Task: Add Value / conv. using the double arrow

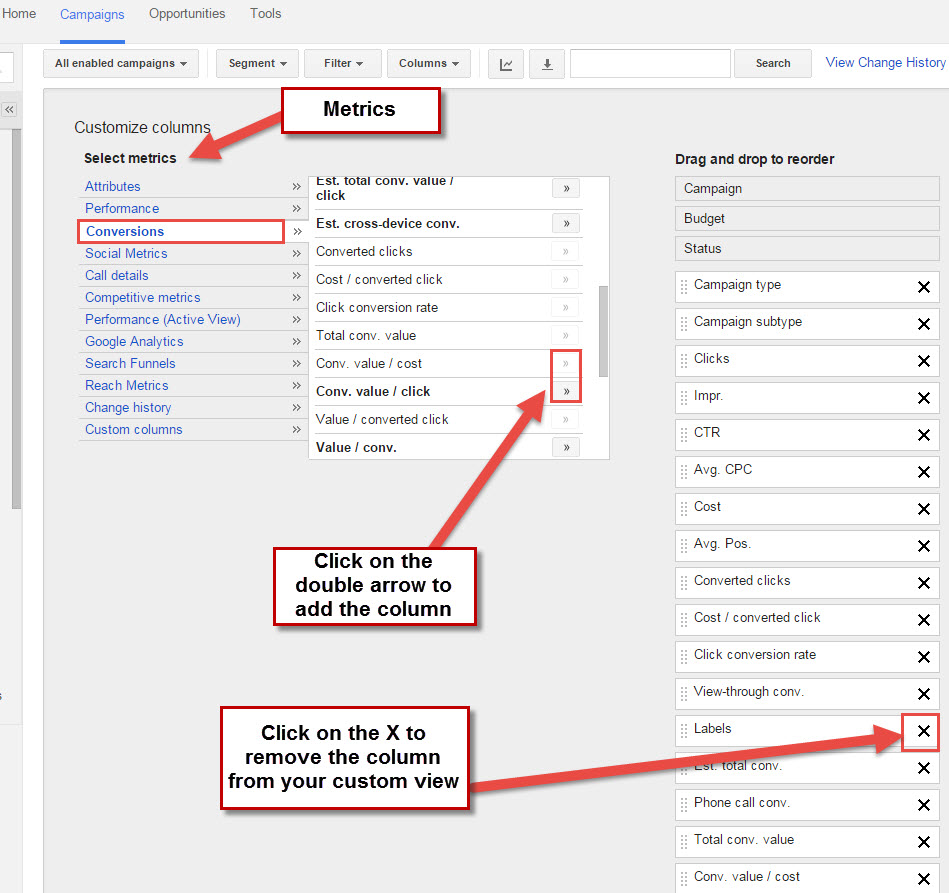Action: [565, 447]
